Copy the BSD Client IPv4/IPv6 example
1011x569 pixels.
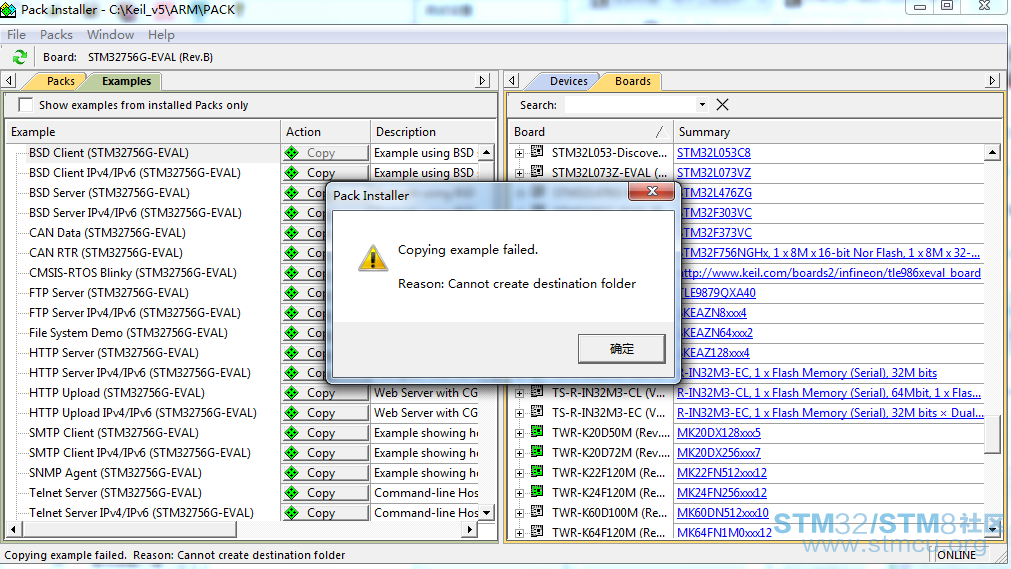click(326, 173)
